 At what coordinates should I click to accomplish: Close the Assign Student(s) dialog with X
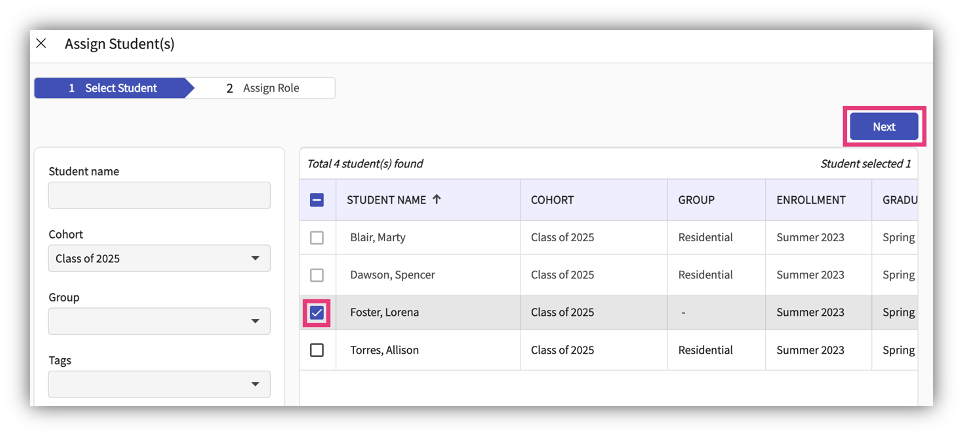(41, 44)
